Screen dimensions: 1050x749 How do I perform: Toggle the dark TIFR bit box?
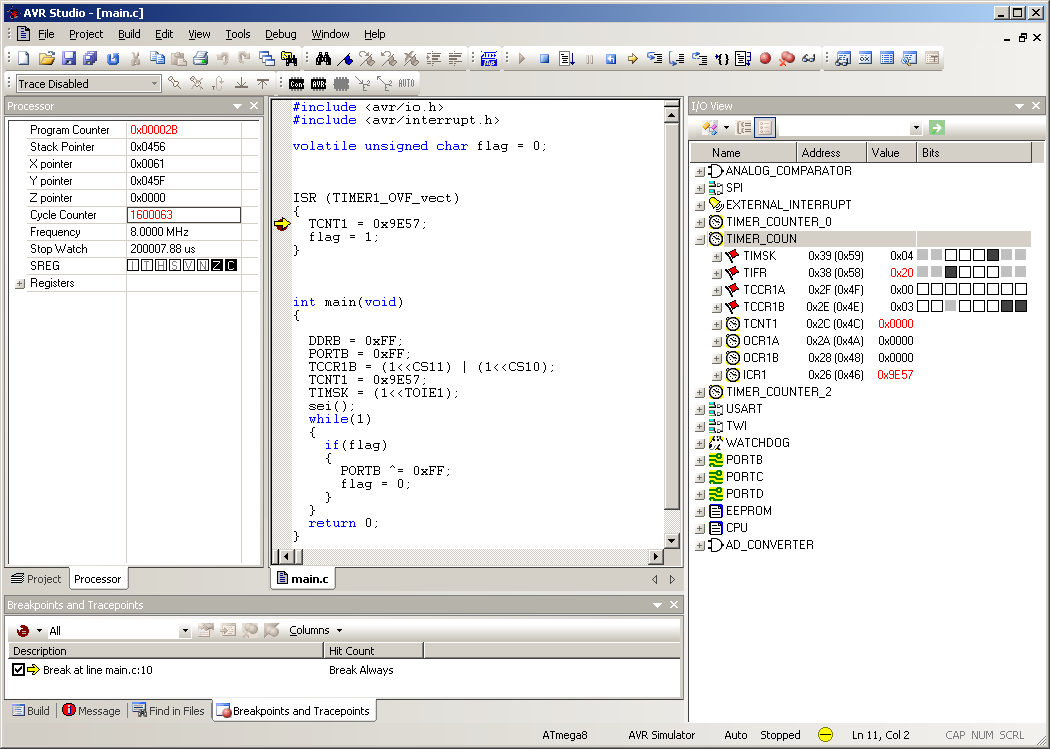(951, 273)
